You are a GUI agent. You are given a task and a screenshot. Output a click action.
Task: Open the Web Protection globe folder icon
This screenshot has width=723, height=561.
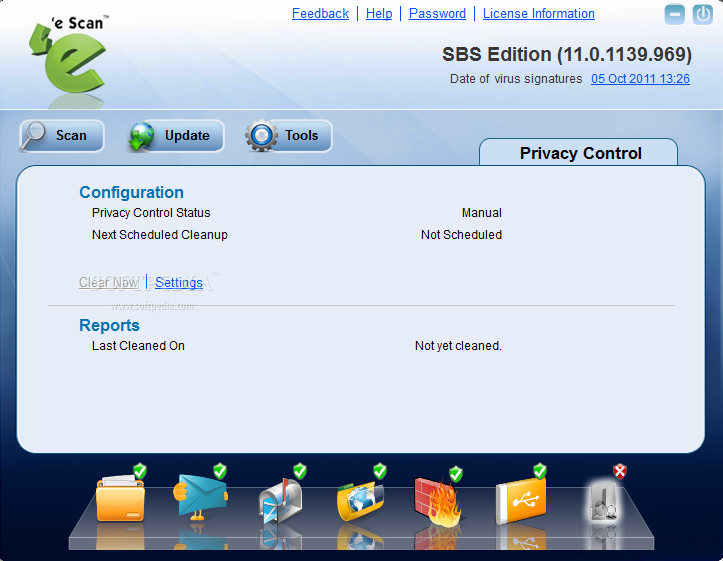point(360,500)
